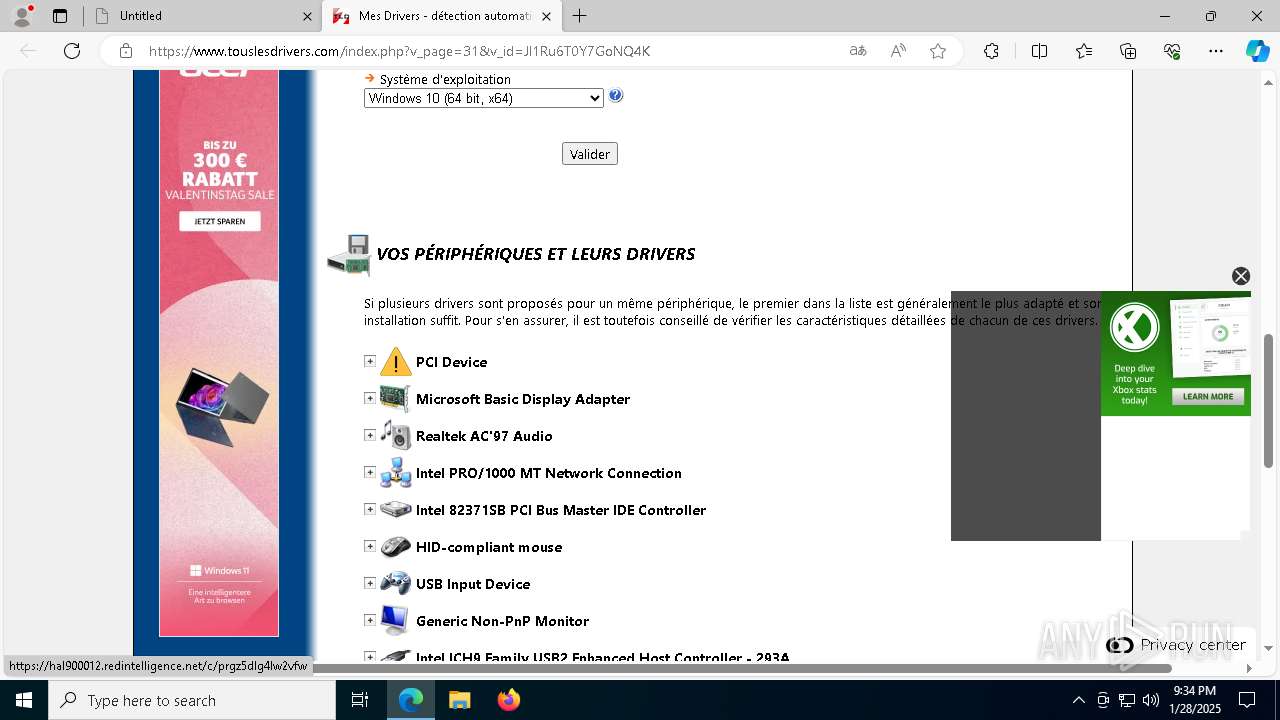Refresh the page
Screen dimensions: 1280x720
(72, 51)
